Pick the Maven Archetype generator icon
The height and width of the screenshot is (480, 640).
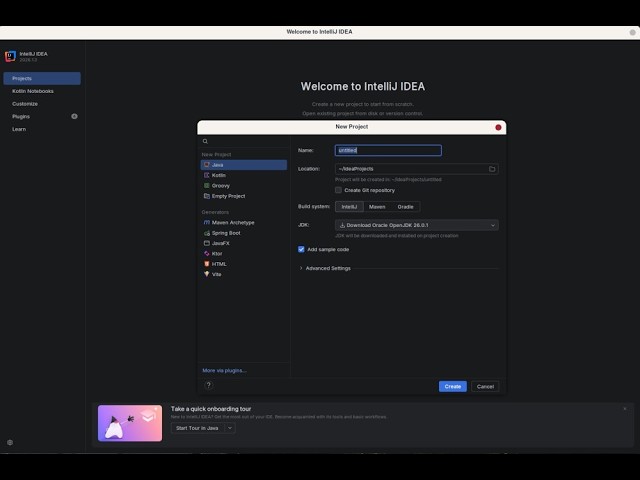click(x=207, y=222)
